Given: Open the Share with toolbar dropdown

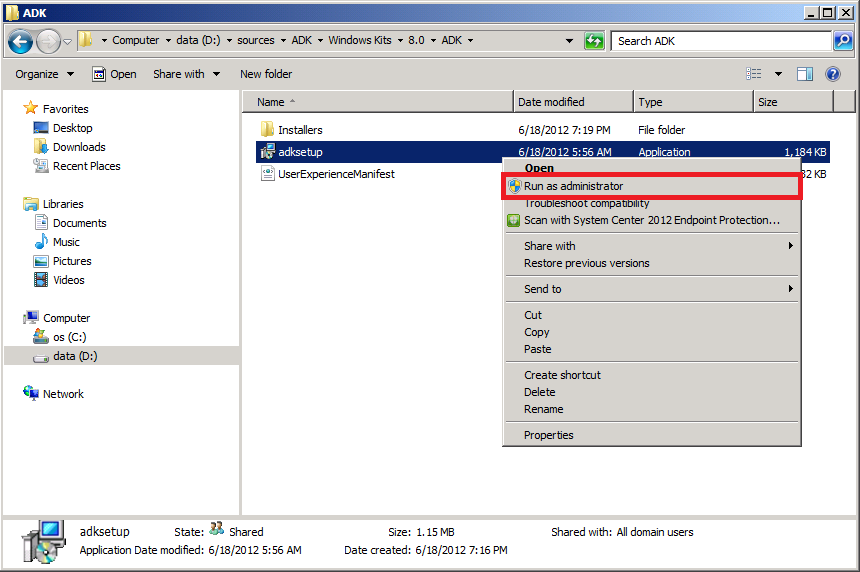Looking at the screenshot, I should tap(186, 74).
